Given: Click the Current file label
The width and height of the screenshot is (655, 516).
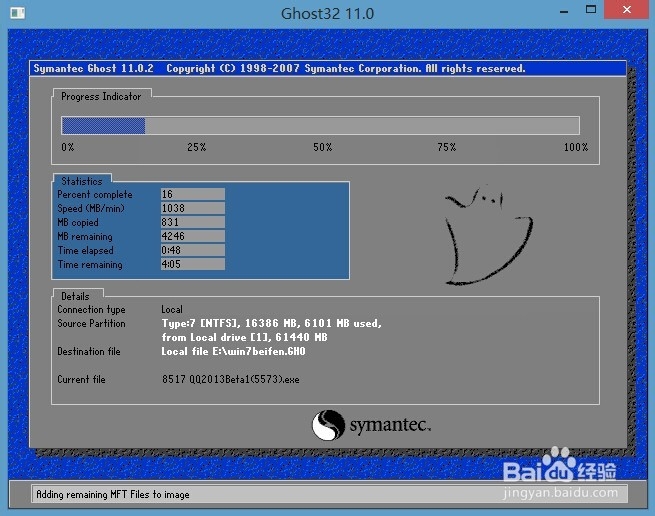Looking at the screenshot, I should click(81, 379).
